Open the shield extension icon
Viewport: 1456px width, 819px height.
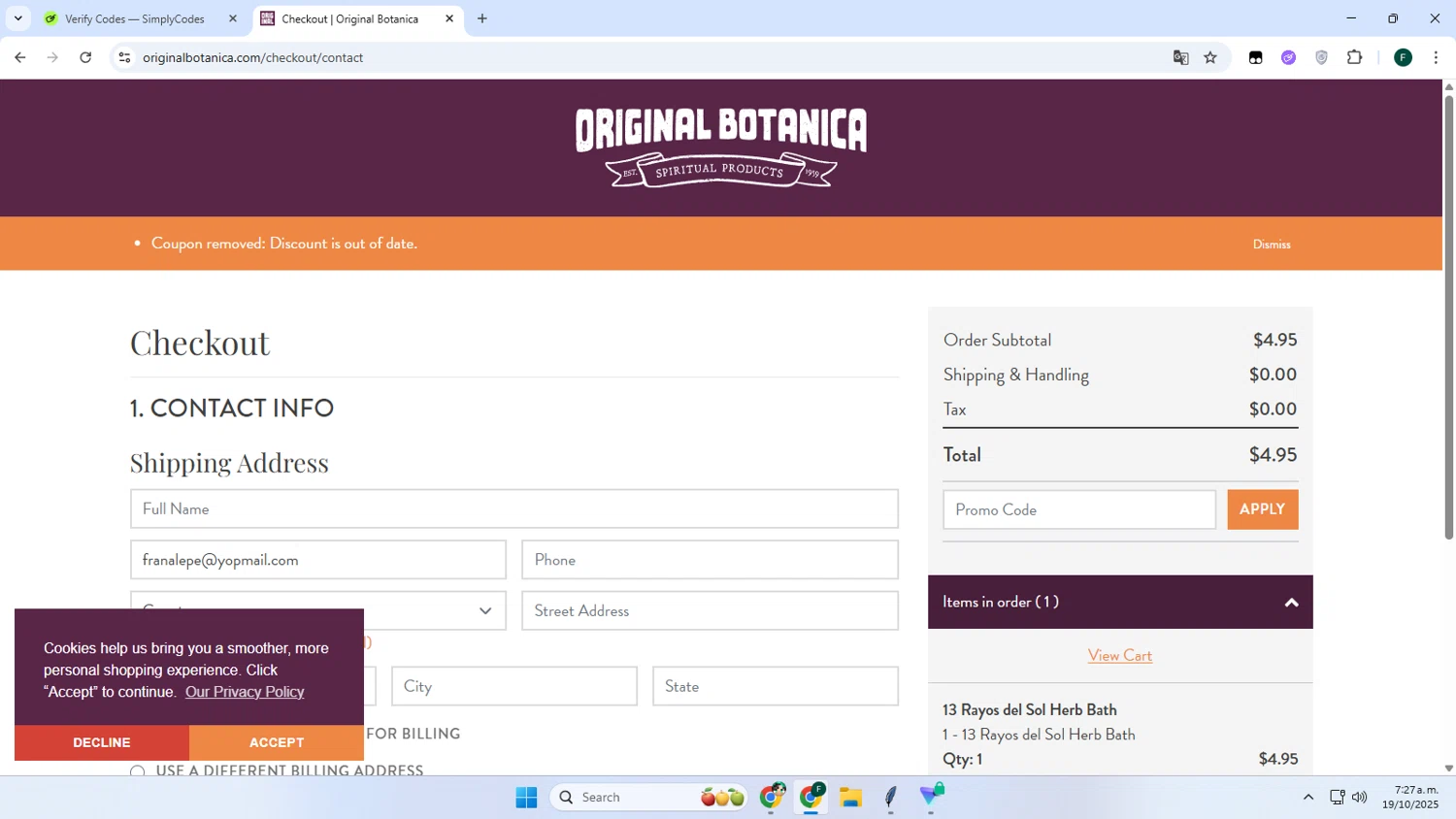[1321, 57]
